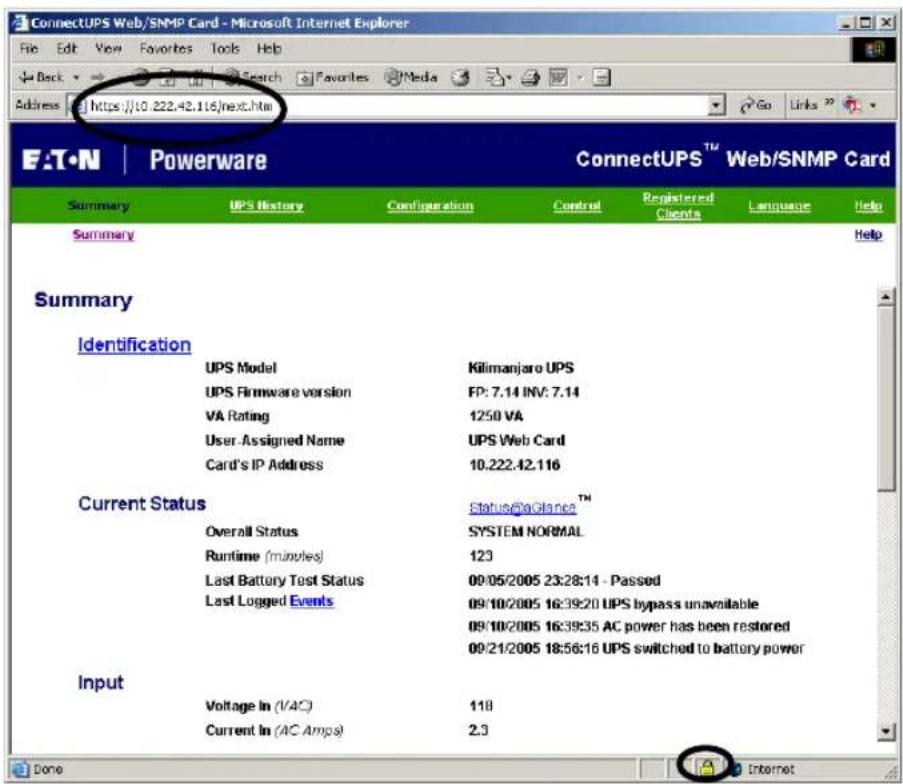Select the Summary tab in the green nav bar
The image size is (903, 784).
(x=98, y=206)
